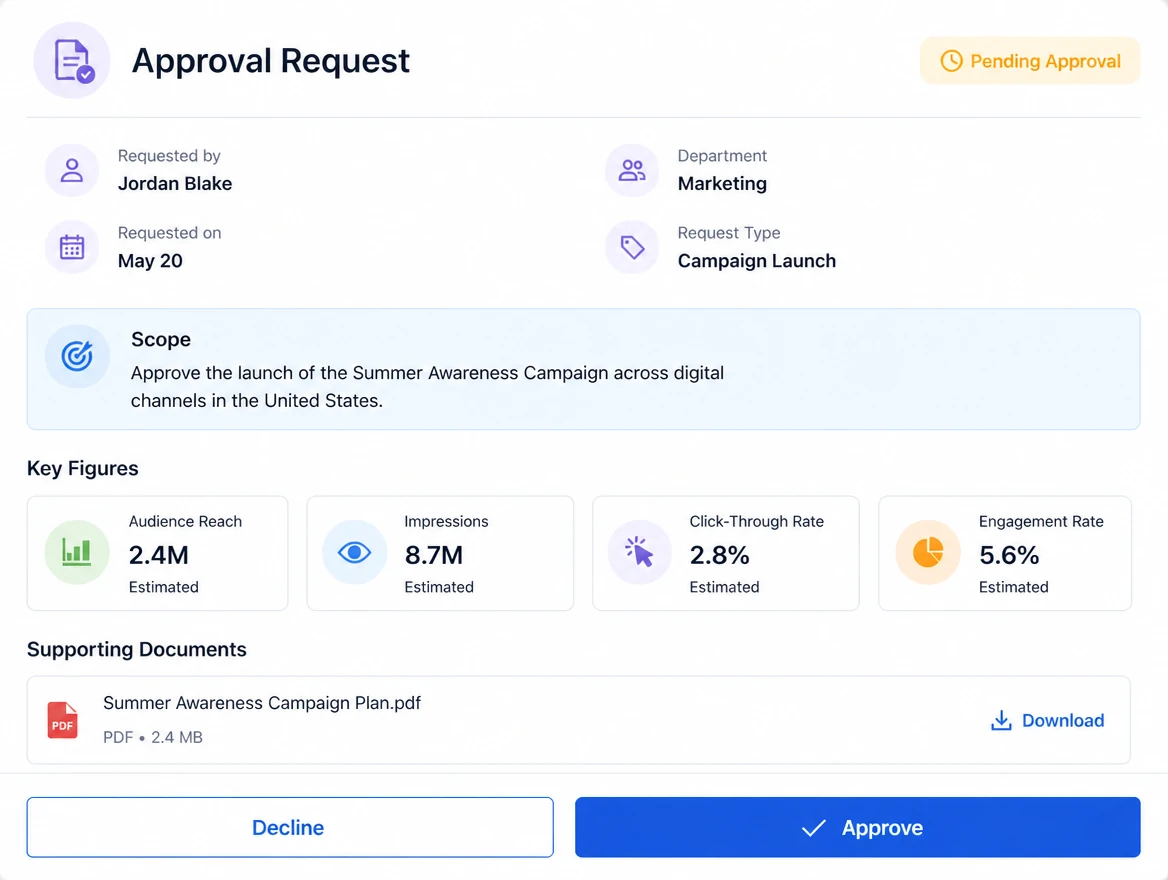
Task: Click the Supporting Documents heading
Action: pyautogui.click(x=136, y=650)
